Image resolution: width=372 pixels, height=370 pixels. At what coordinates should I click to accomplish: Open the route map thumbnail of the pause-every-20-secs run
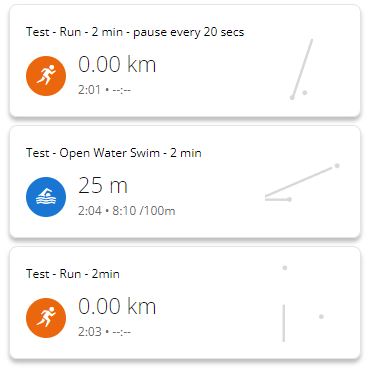pos(301,70)
